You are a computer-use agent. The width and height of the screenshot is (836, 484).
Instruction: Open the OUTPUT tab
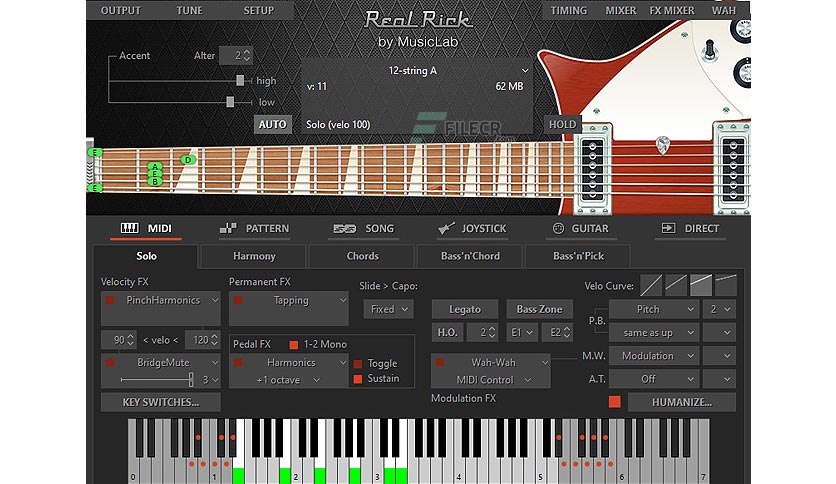point(121,10)
